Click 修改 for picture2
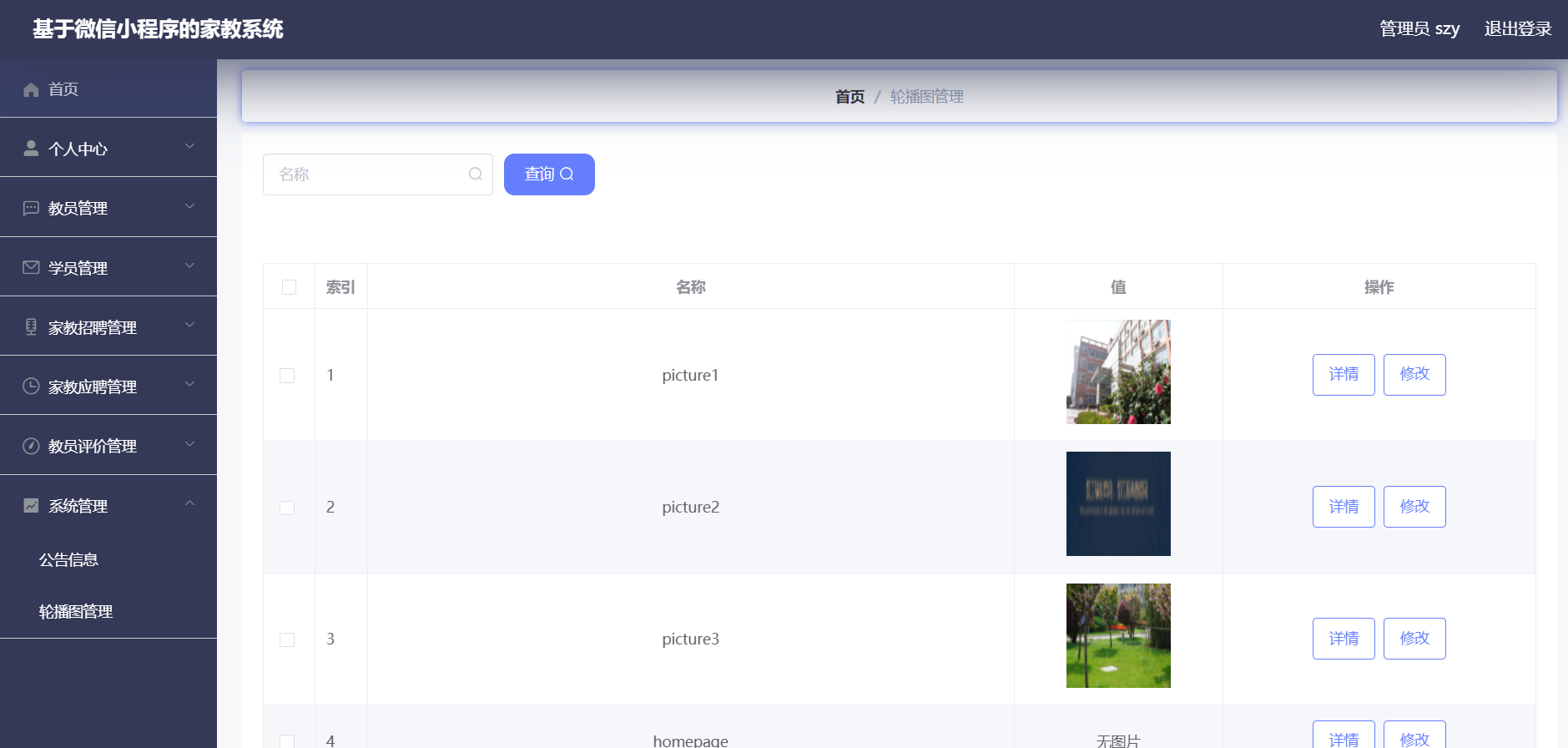This screenshot has height=748, width=1568. pyautogui.click(x=1414, y=507)
